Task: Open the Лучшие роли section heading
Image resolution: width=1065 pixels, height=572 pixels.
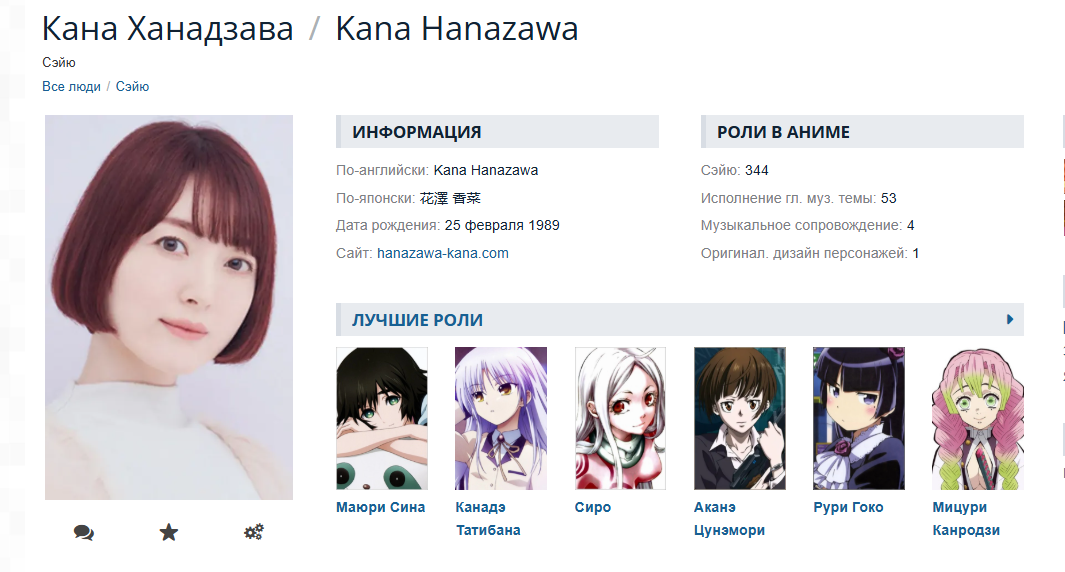Action: point(417,320)
